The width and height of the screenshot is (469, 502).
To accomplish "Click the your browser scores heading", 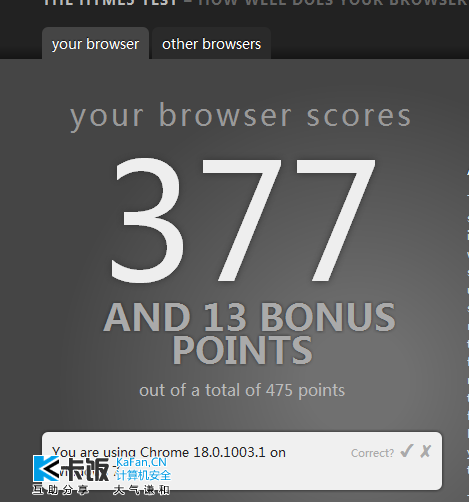I will [x=240, y=117].
